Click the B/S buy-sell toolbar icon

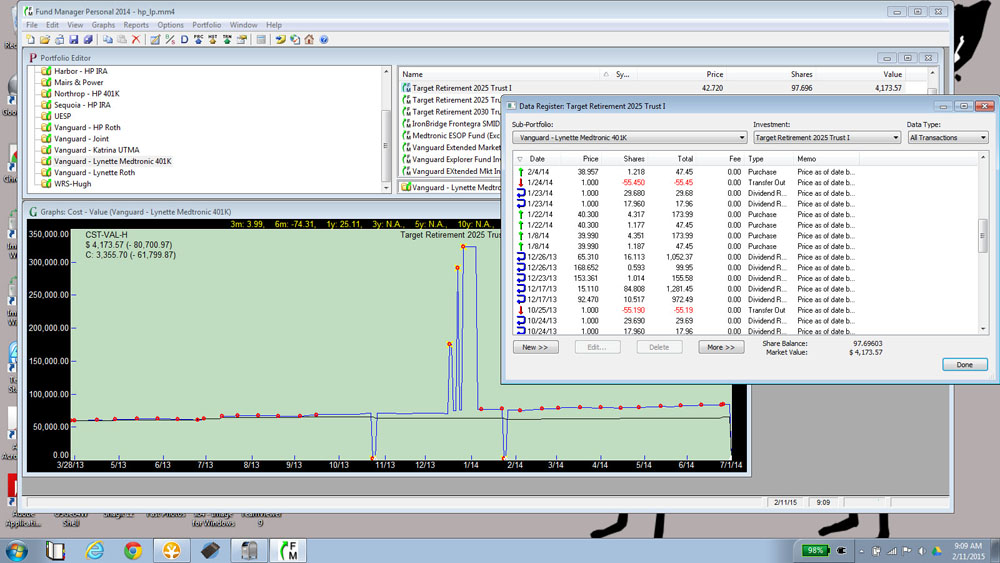click(170, 40)
